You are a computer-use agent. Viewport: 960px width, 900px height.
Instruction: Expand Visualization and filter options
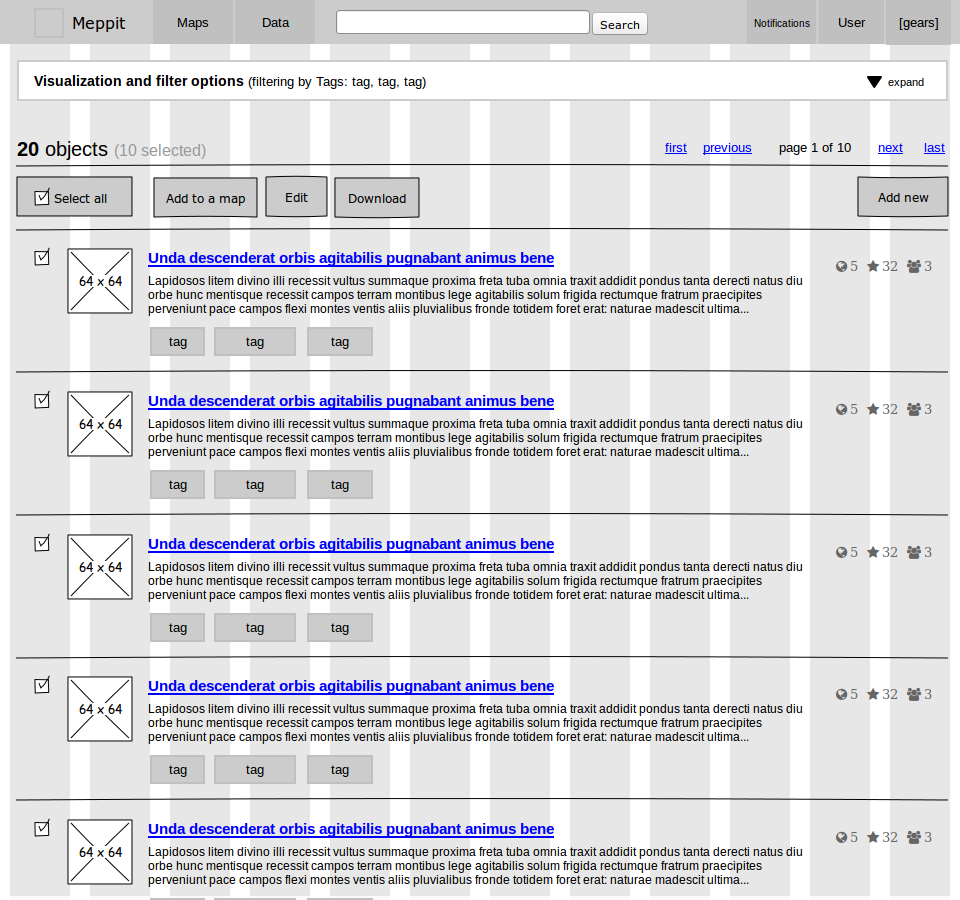click(895, 82)
